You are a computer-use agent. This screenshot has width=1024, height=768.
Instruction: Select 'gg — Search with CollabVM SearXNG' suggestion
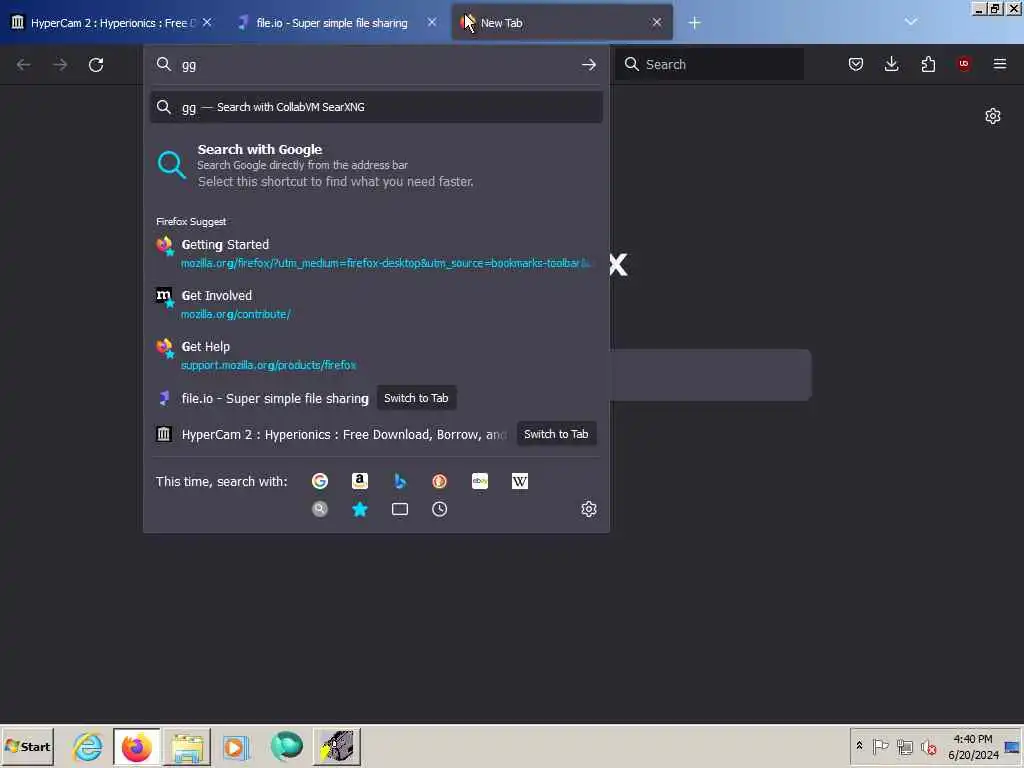376,107
